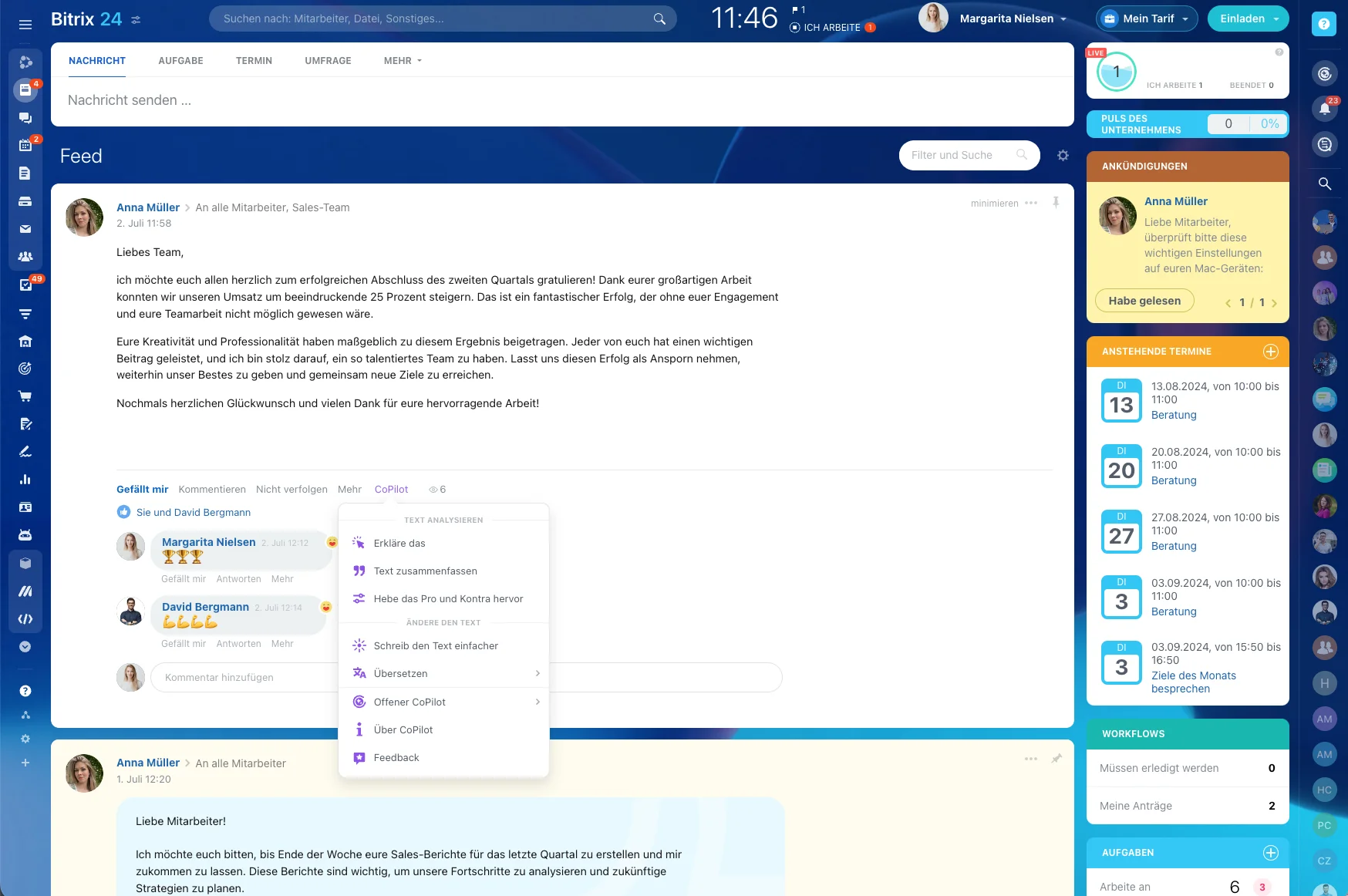Pin Anna Müller's first post
Screen dimensions: 1348x896
[x=1056, y=203]
